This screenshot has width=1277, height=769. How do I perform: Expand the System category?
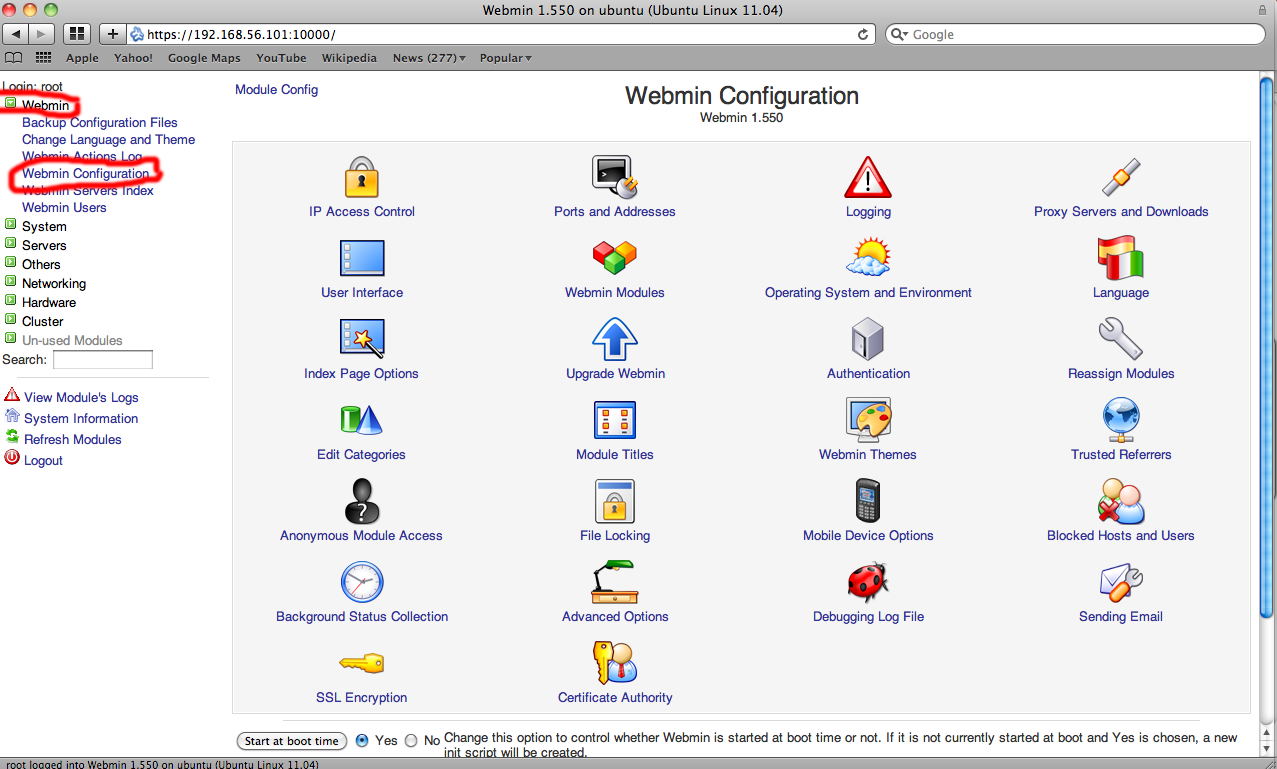tap(10, 225)
